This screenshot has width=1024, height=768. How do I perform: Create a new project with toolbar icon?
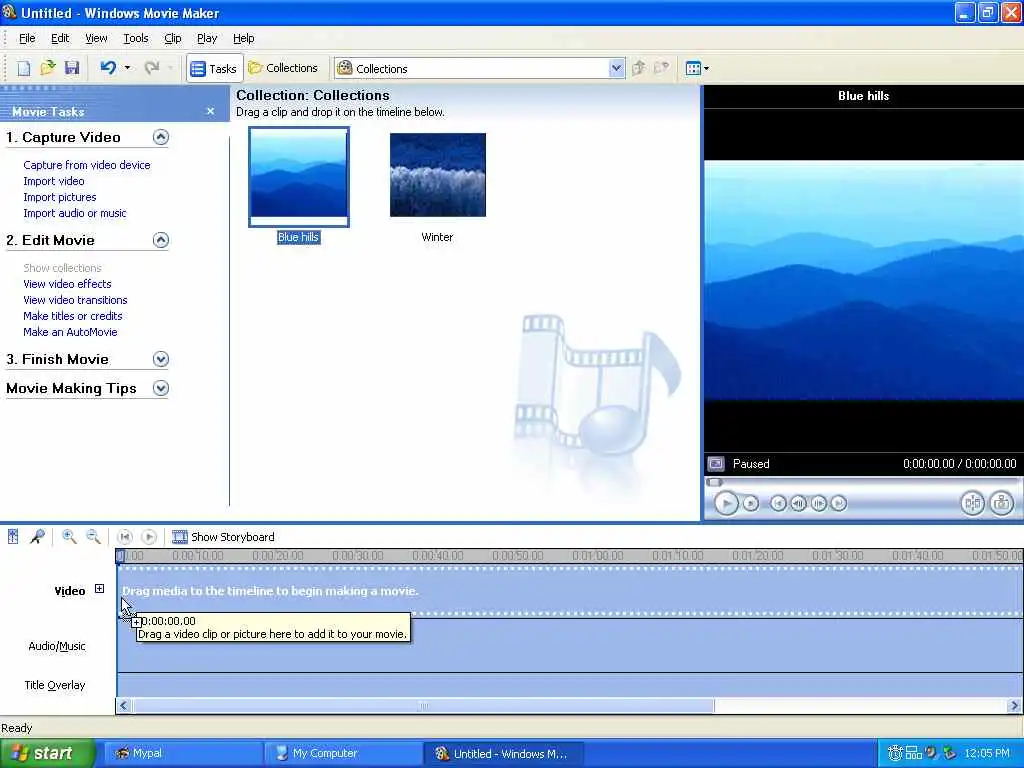[x=24, y=68]
